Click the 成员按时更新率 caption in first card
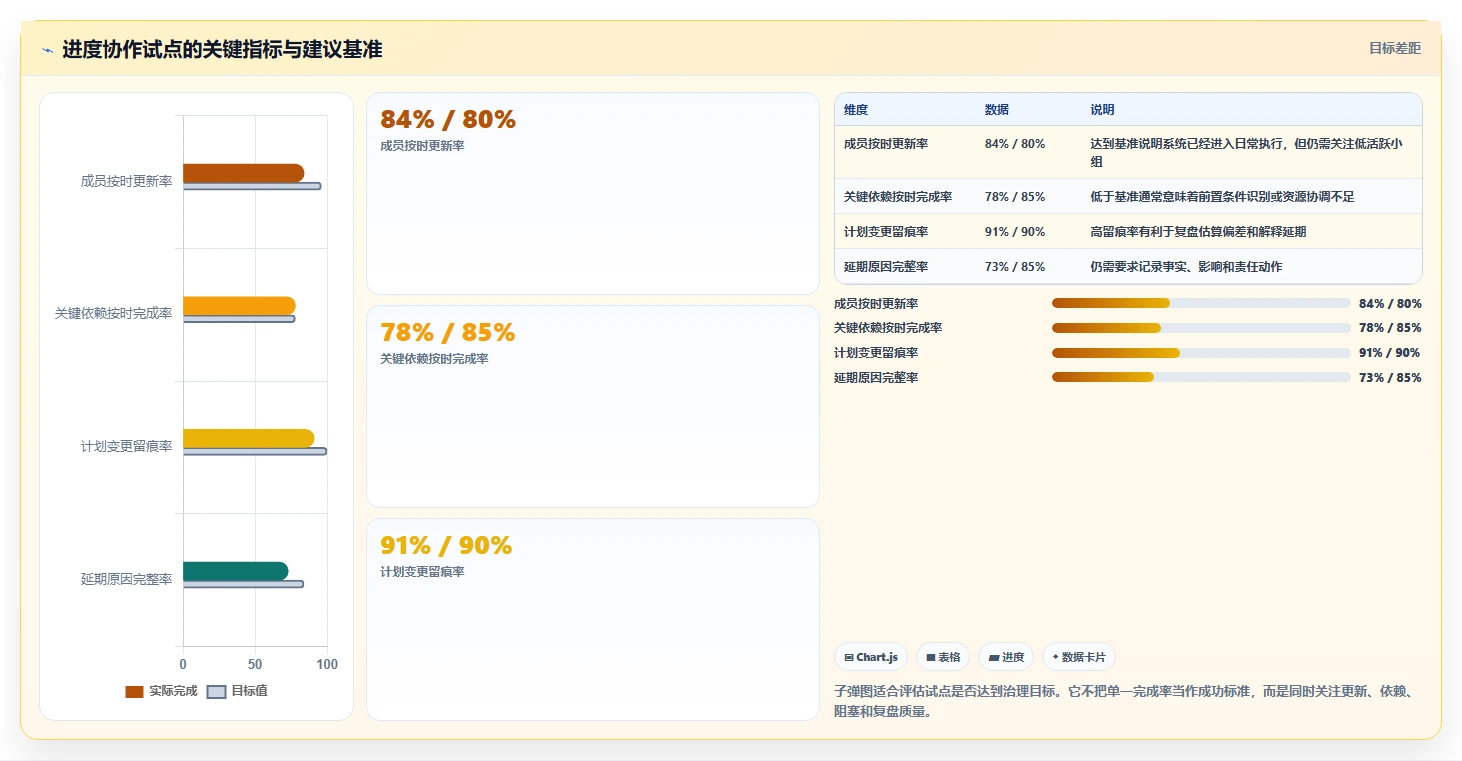Viewport: 1462px width, 761px height. pyautogui.click(x=422, y=146)
